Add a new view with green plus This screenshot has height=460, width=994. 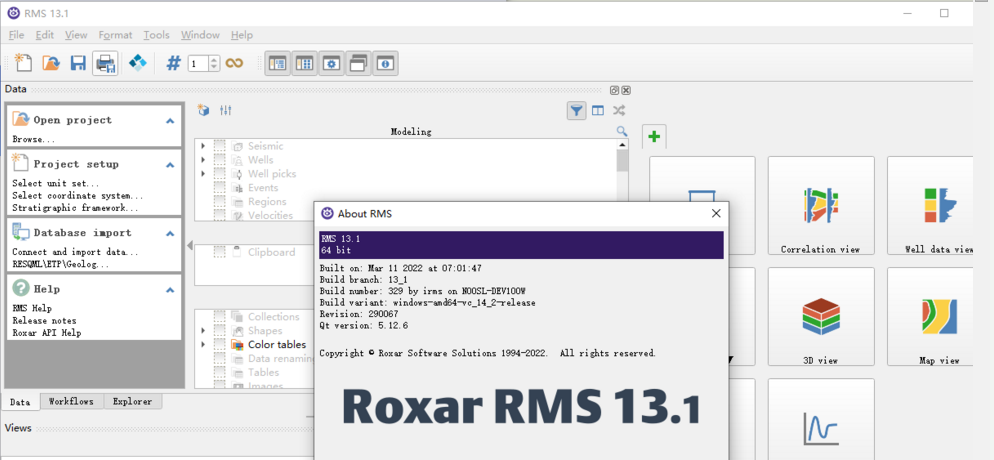pos(654,136)
